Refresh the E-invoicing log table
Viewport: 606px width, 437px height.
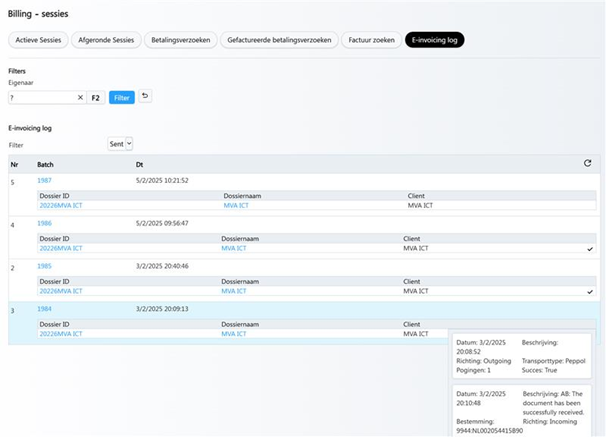(587, 163)
